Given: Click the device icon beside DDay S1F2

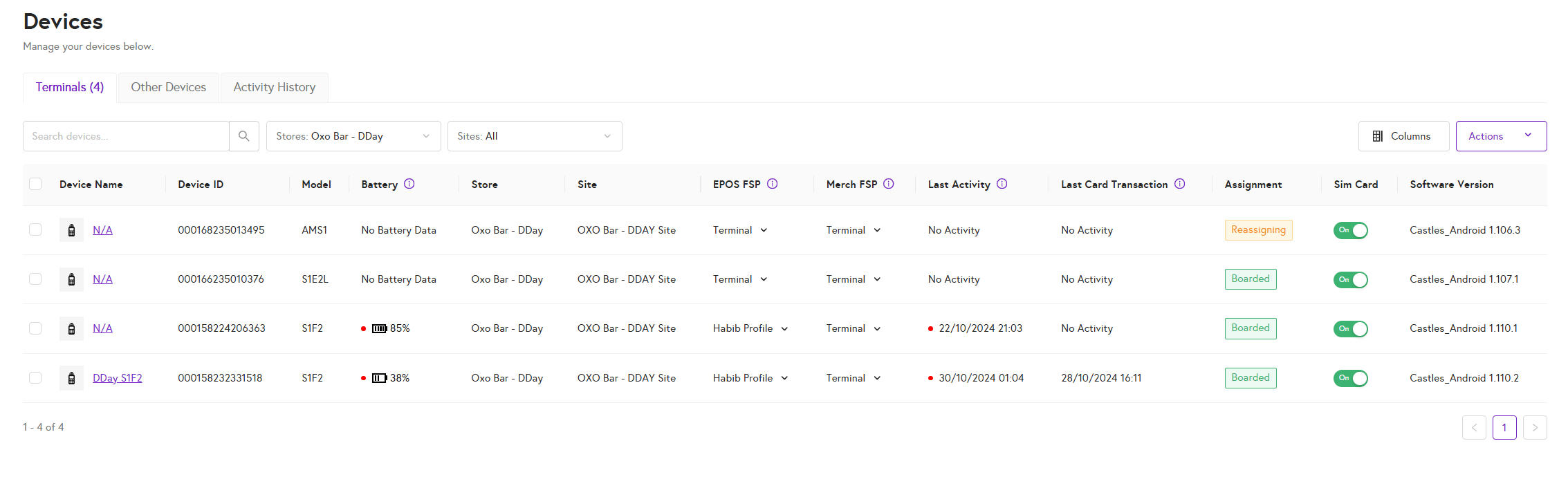Looking at the screenshot, I should pyautogui.click(x=71, y=378).
